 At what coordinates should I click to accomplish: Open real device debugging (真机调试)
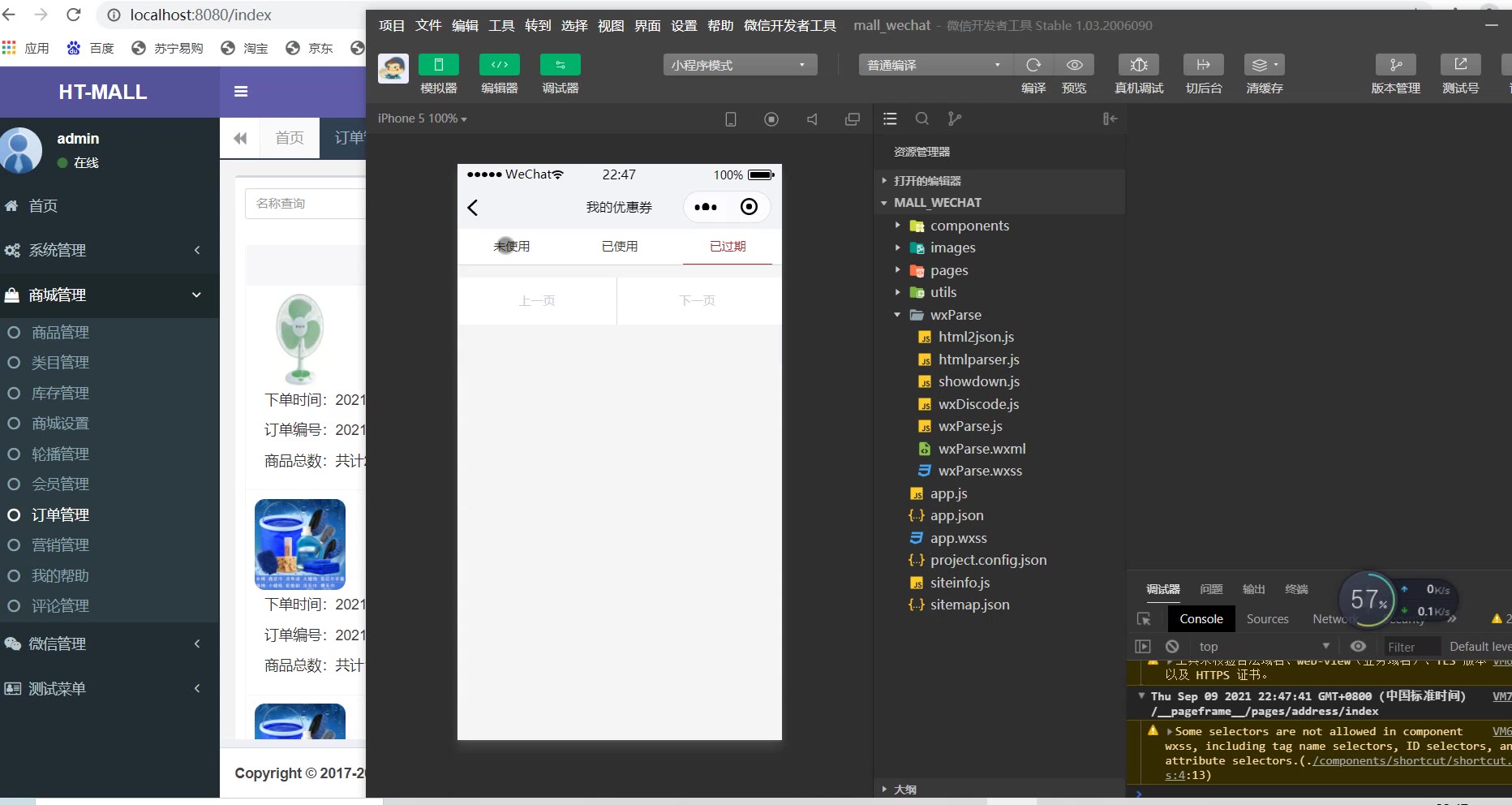click(x=1139, y=65)
